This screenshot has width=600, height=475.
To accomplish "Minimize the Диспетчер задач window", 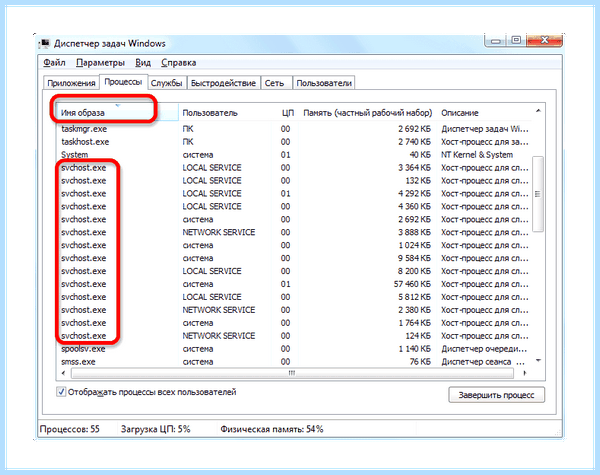I will pos(496,41).
